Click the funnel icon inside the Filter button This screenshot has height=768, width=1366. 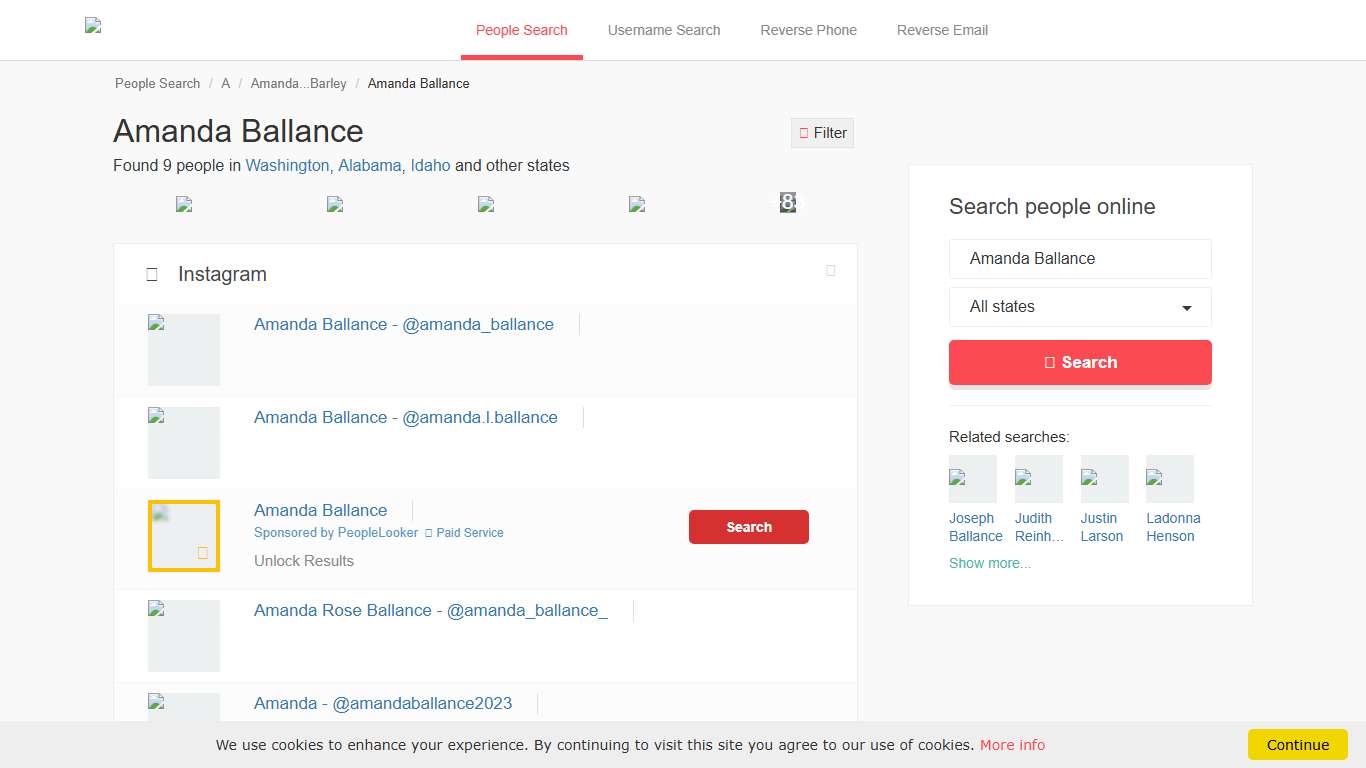(804, 132)
